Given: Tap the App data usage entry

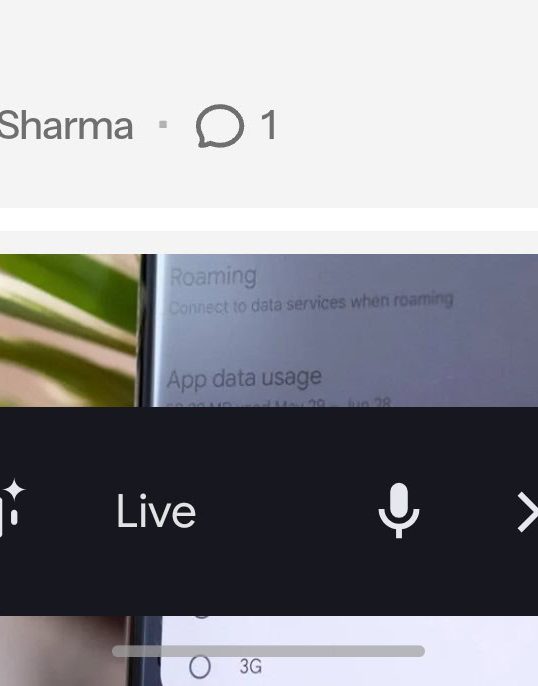Looking at the screenshot, I should 244,378.
